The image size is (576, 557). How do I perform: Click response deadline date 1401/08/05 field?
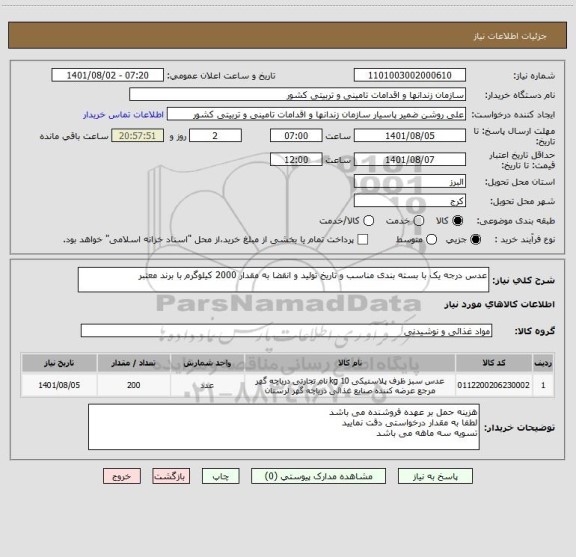(x=410, y=136)
